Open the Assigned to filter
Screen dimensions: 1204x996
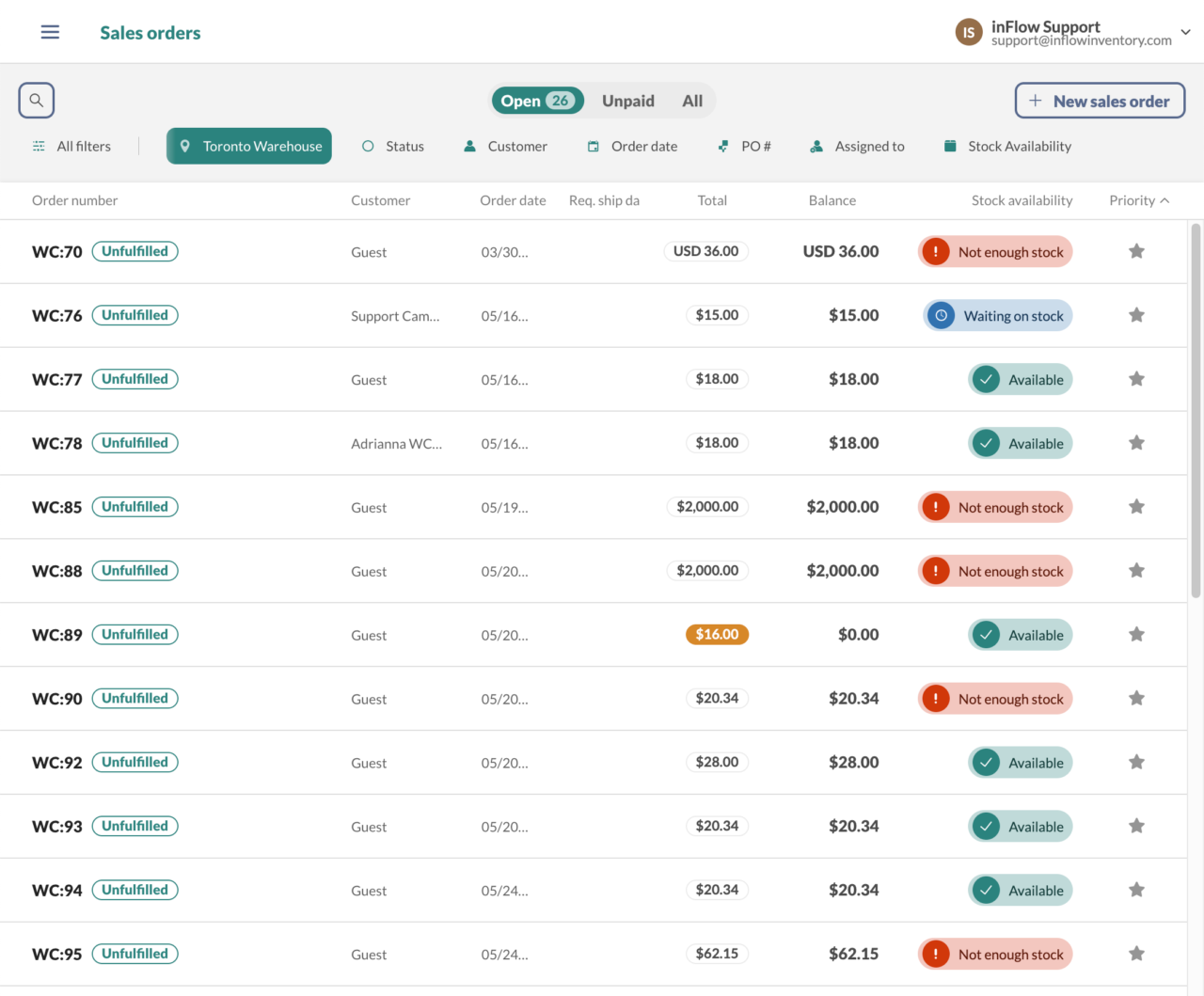(815, 146)
